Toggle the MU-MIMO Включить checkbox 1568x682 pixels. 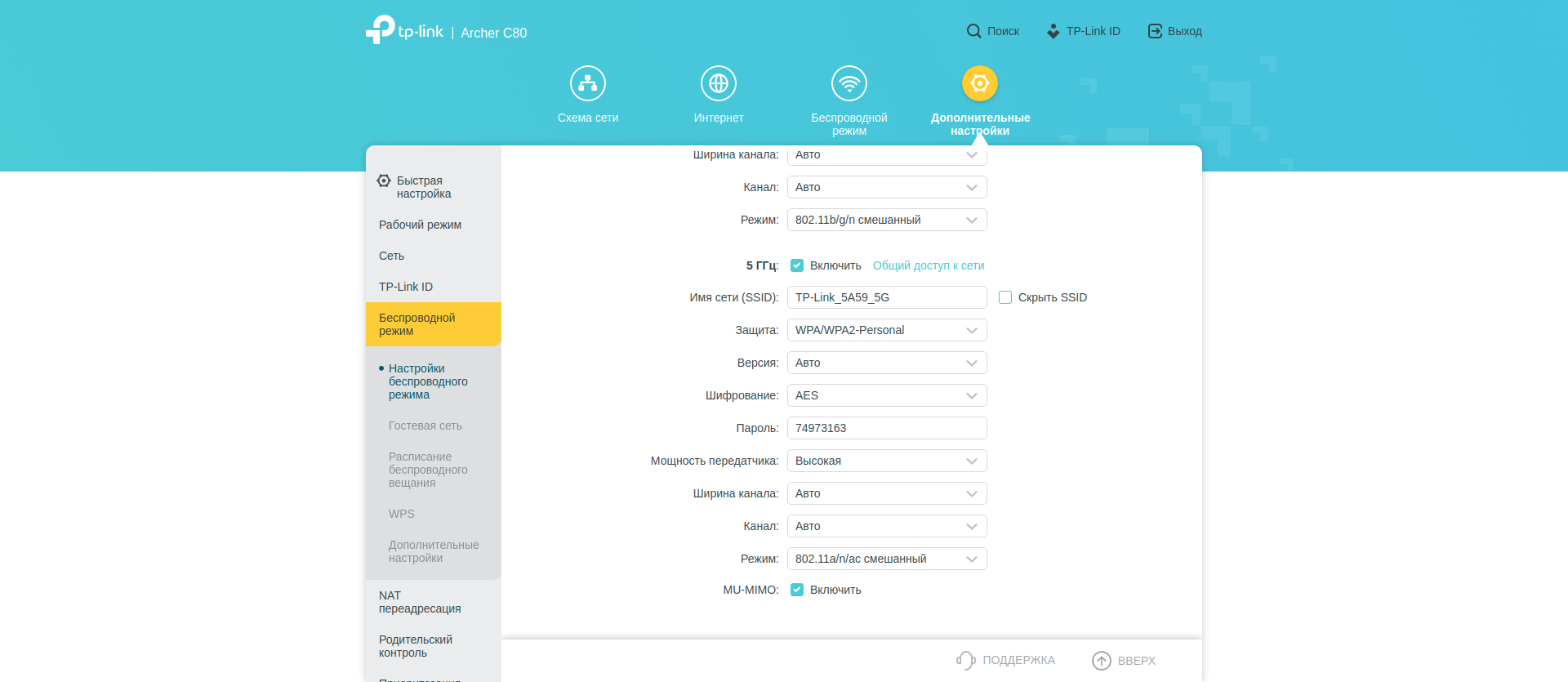(797, 590)
